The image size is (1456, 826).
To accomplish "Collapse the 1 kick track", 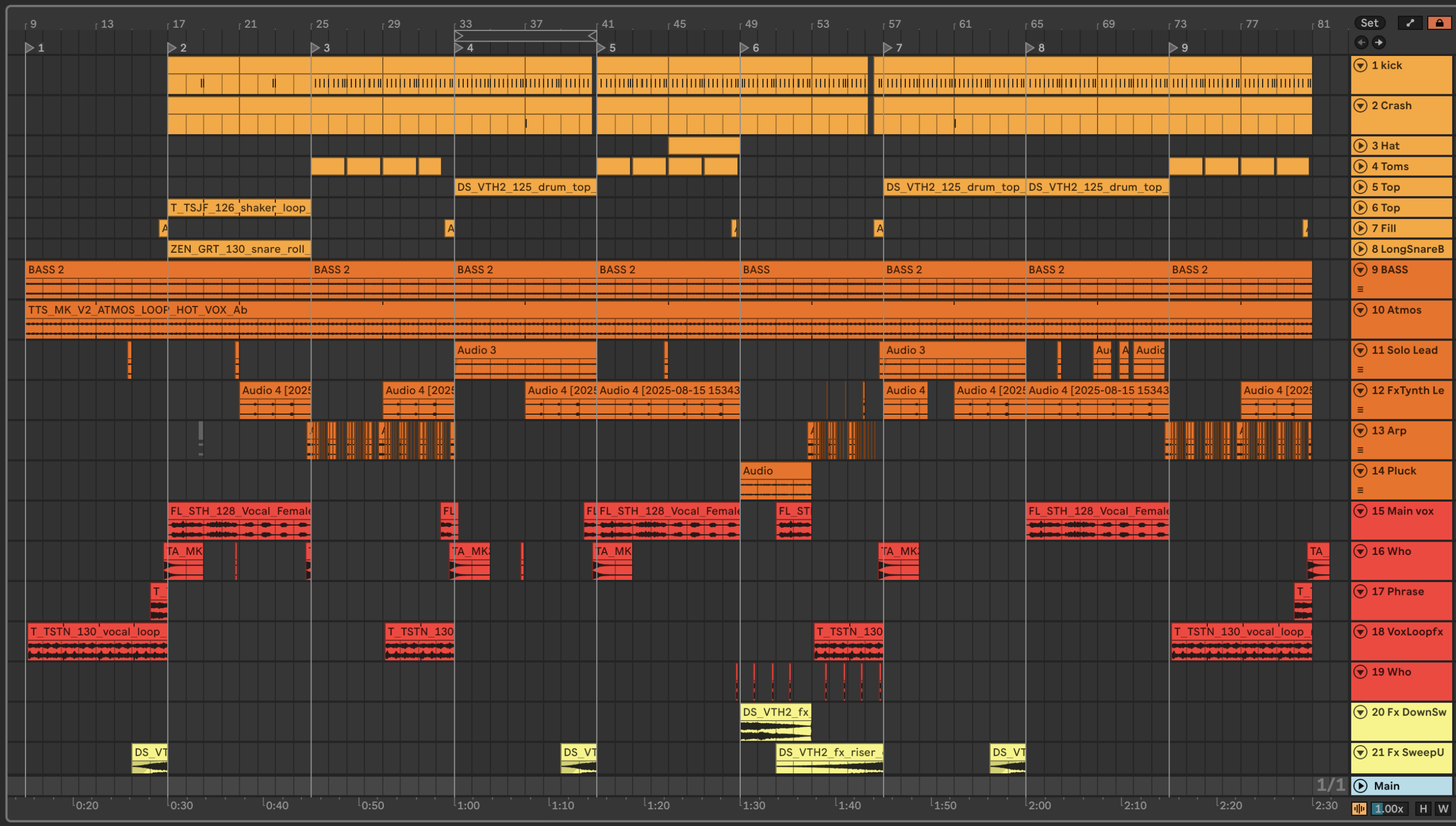I will click(1360, 65).
